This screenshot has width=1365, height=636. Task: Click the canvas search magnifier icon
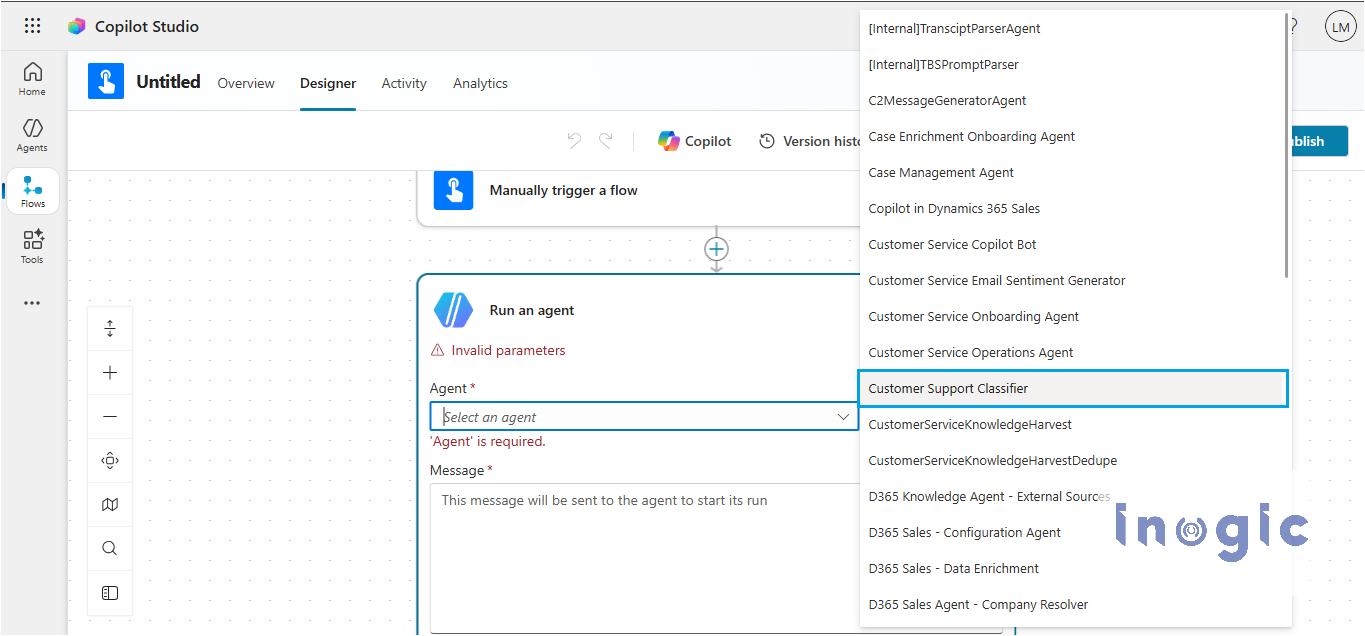(110, 549)
